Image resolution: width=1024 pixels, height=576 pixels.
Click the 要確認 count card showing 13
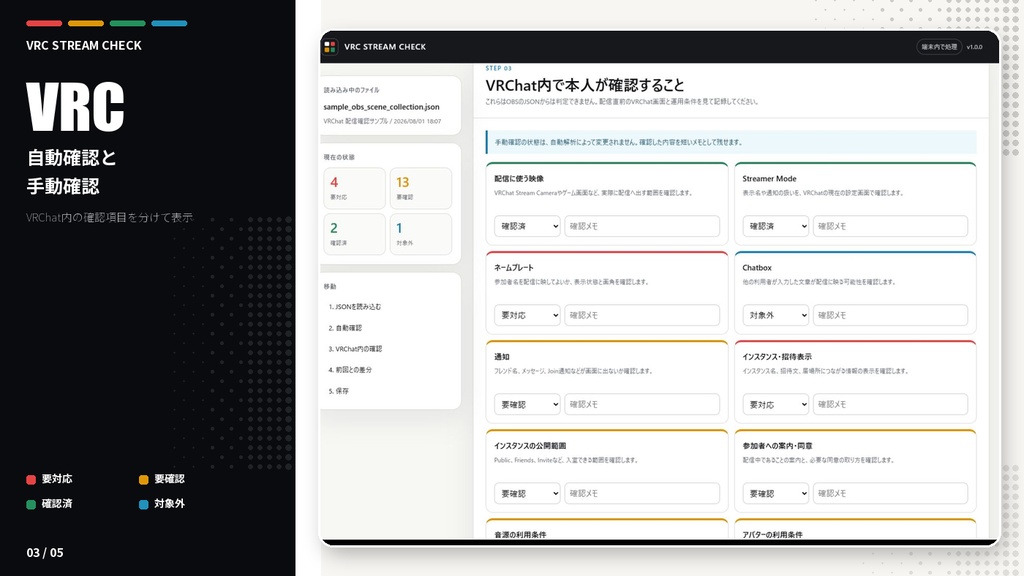421,188
